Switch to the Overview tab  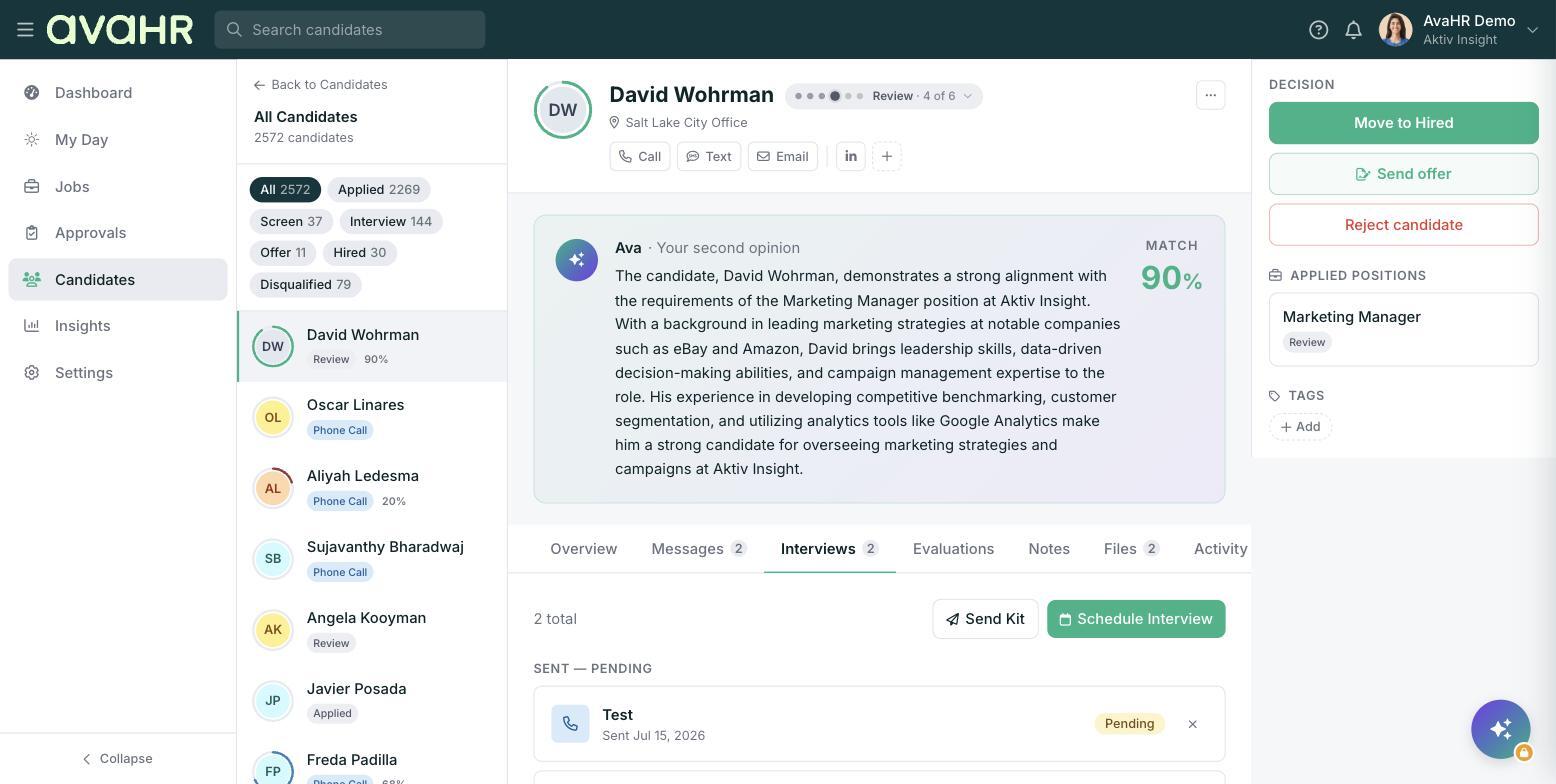click(584, 549)
